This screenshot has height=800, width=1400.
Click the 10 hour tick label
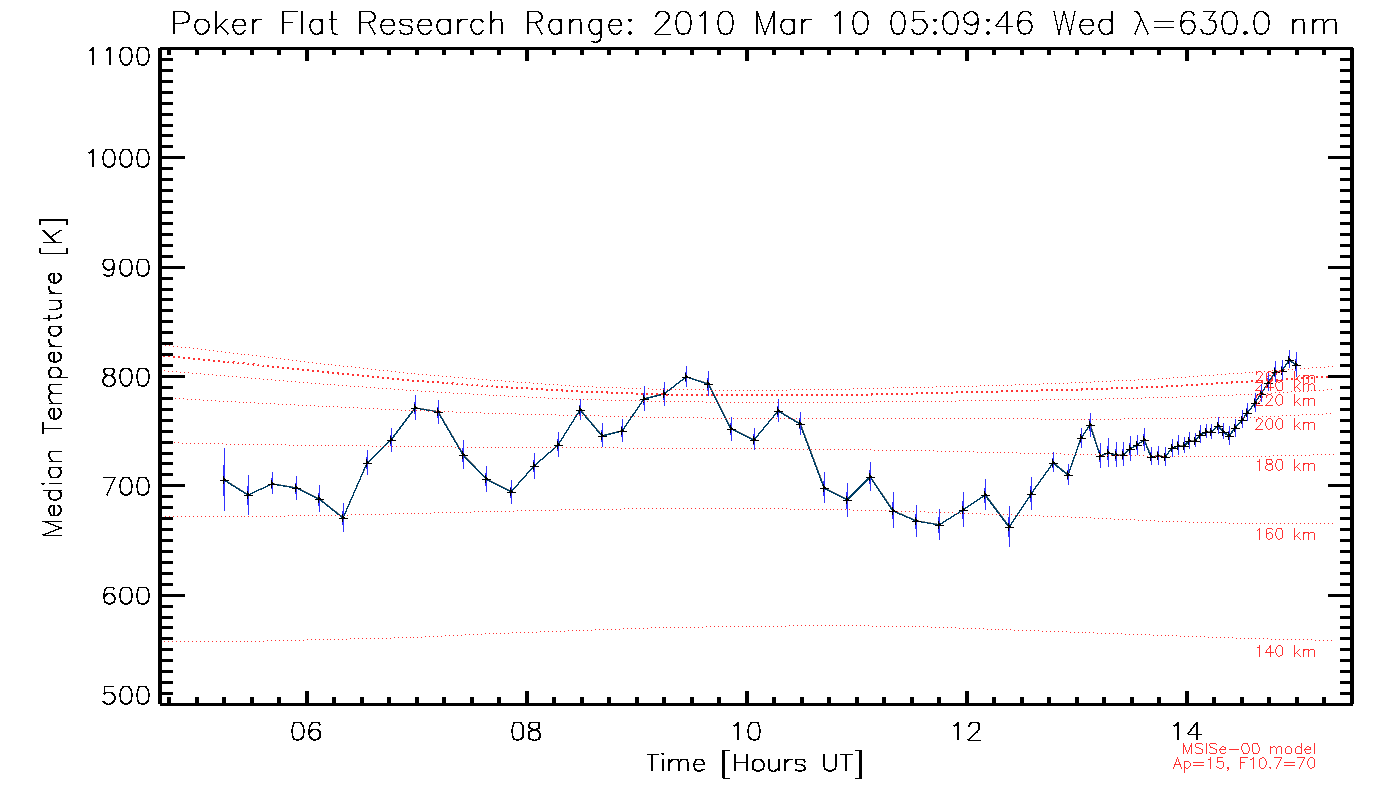point(746,729)
